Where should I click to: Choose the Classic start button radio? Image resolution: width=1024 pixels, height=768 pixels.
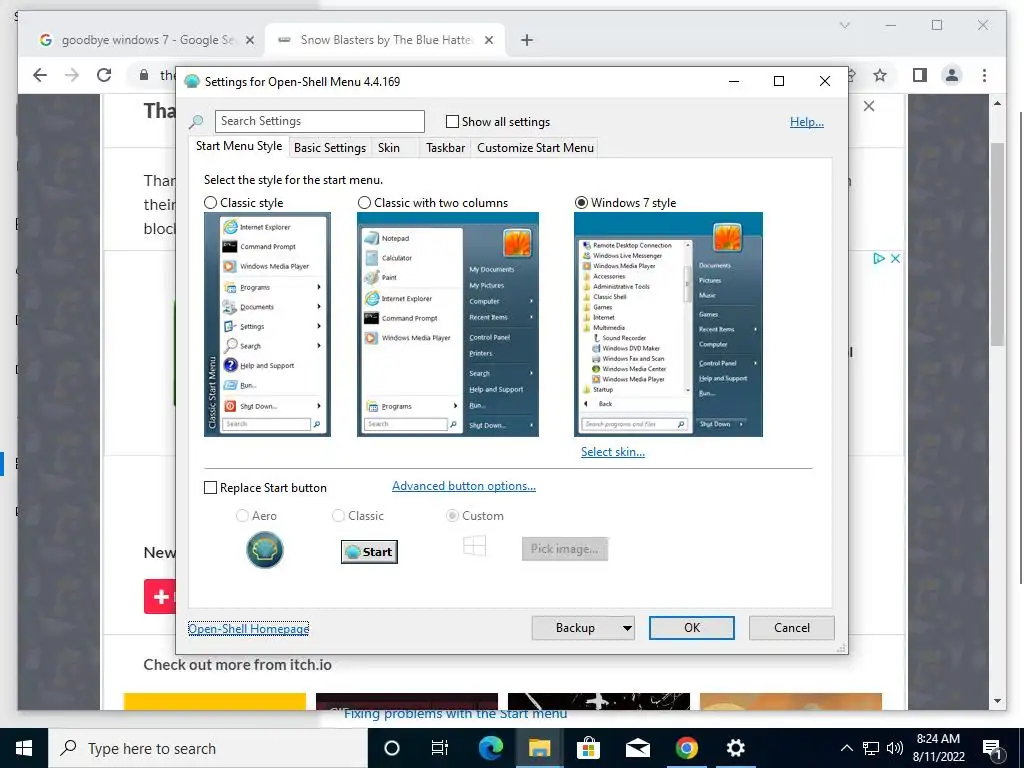(x=338, y=515)
